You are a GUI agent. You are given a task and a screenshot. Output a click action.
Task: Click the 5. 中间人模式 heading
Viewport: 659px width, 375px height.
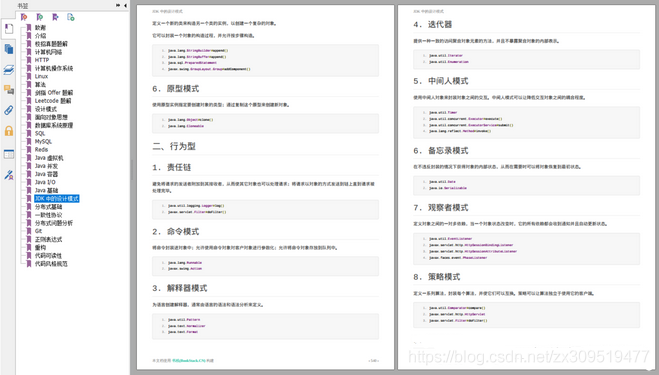[440, 81]
